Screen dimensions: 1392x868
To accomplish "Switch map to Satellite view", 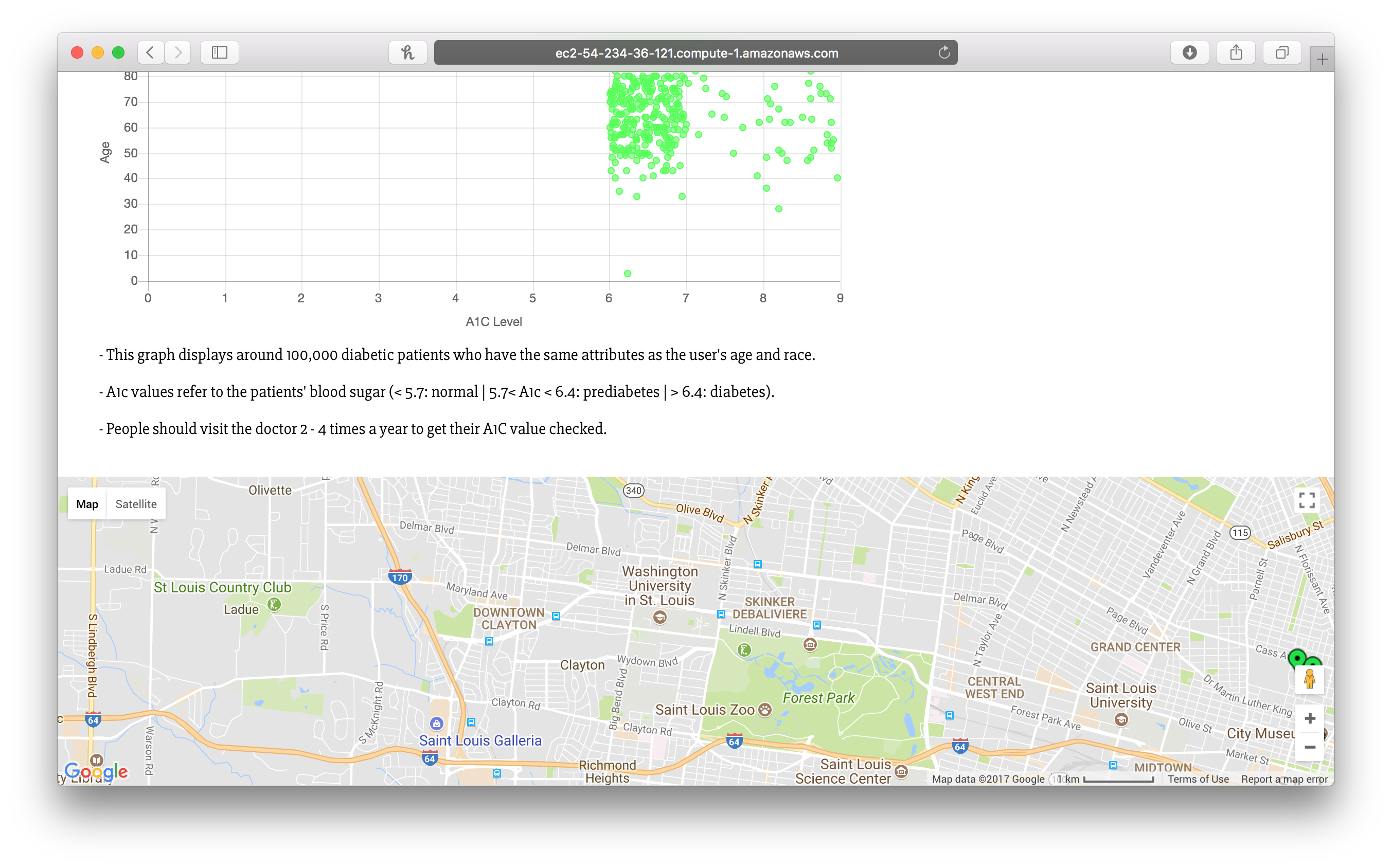I will coord(136,504).
